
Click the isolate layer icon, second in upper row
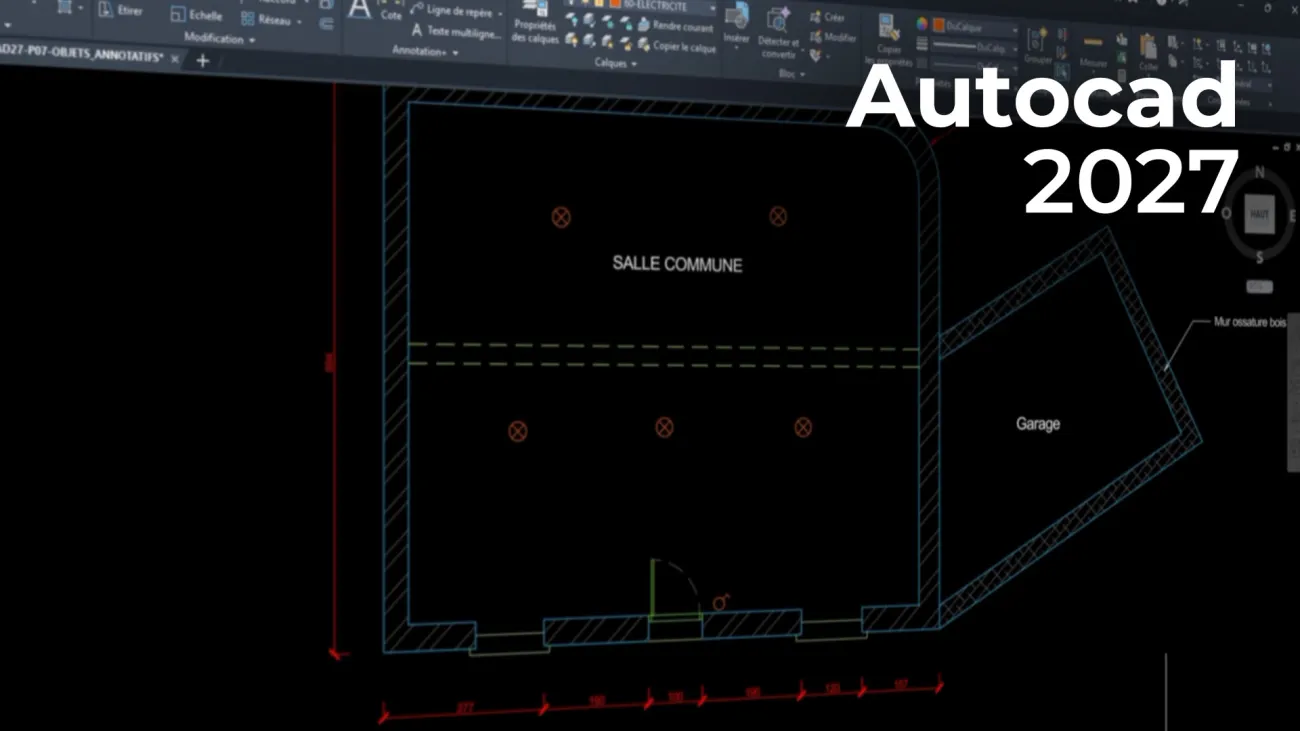(589, 20)
